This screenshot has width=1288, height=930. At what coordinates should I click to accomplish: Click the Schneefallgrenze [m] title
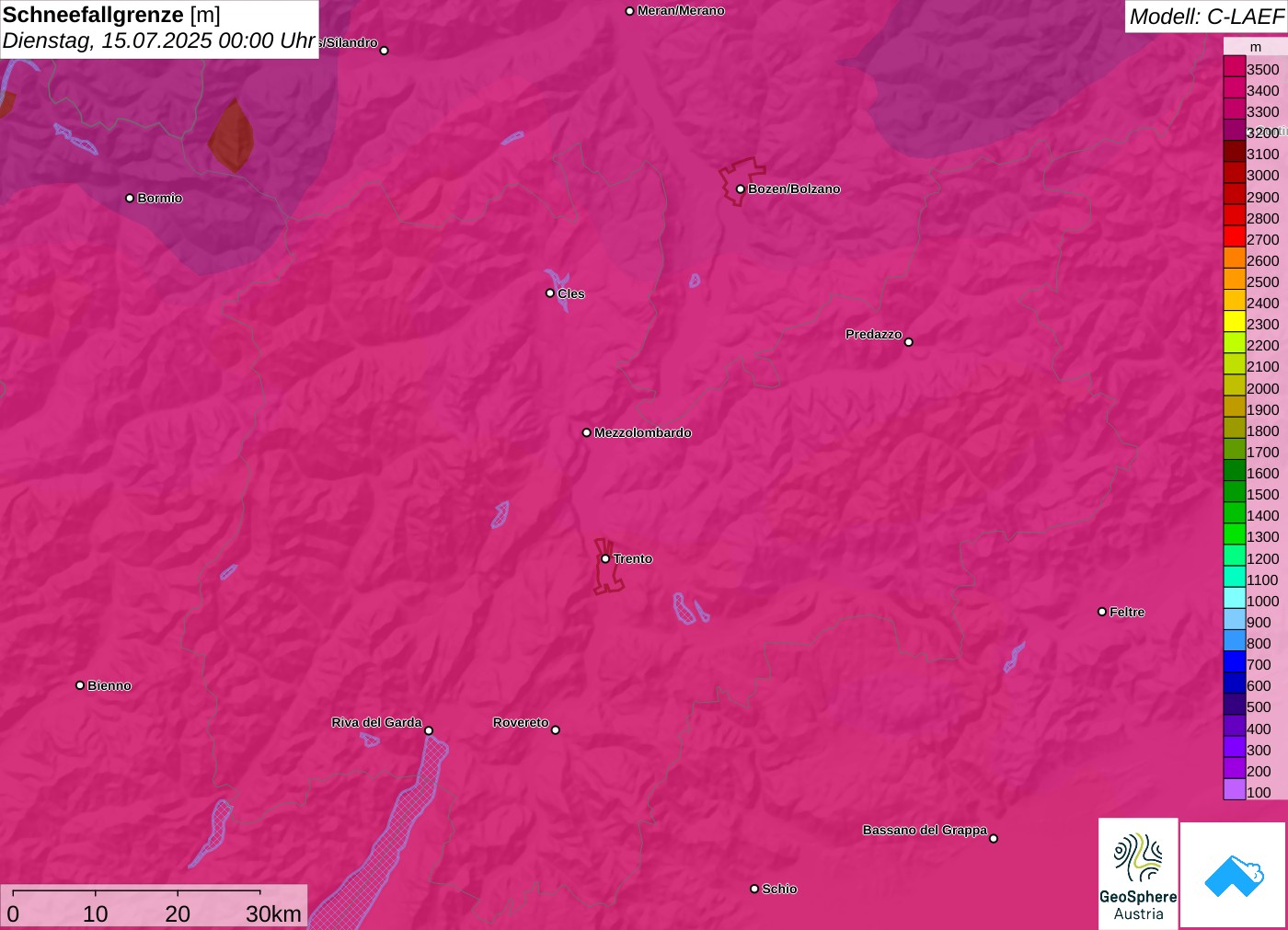coord(111,15)
